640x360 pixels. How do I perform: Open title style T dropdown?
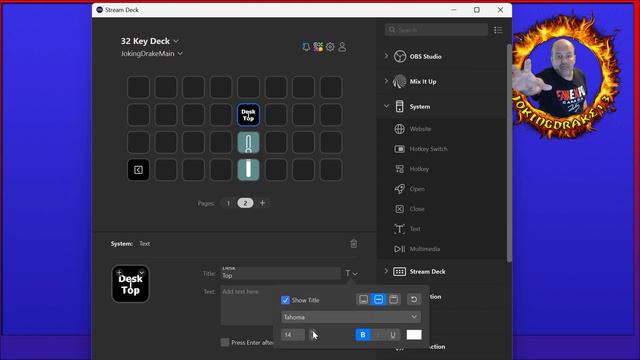point(351,273)
